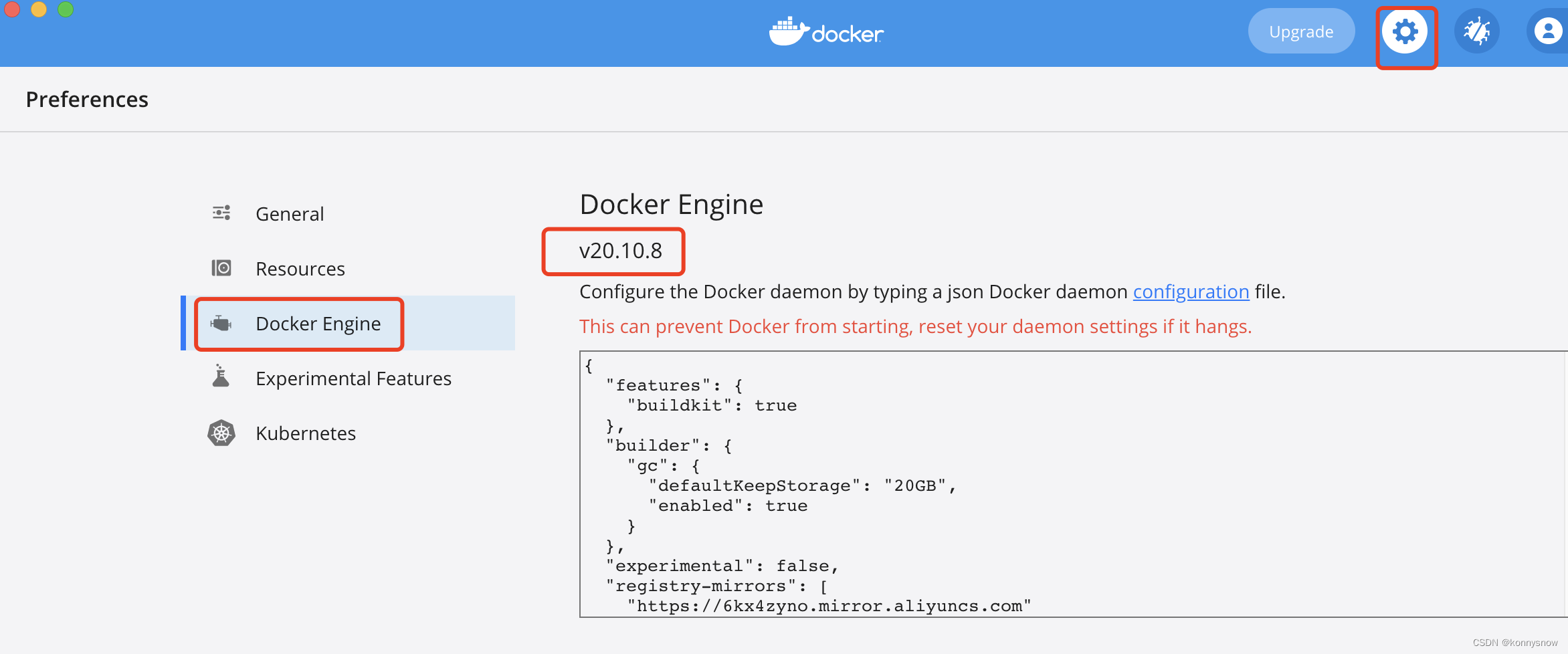This screenshot has width=1568, height=654.
Task: Click the Experimental Features flask icon
Action: (221, 376)
